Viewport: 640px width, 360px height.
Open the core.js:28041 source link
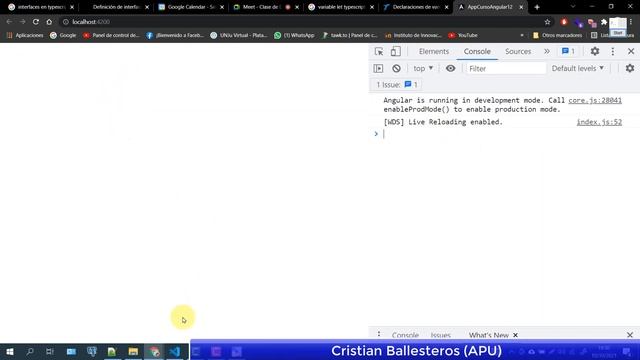(595, 100)
